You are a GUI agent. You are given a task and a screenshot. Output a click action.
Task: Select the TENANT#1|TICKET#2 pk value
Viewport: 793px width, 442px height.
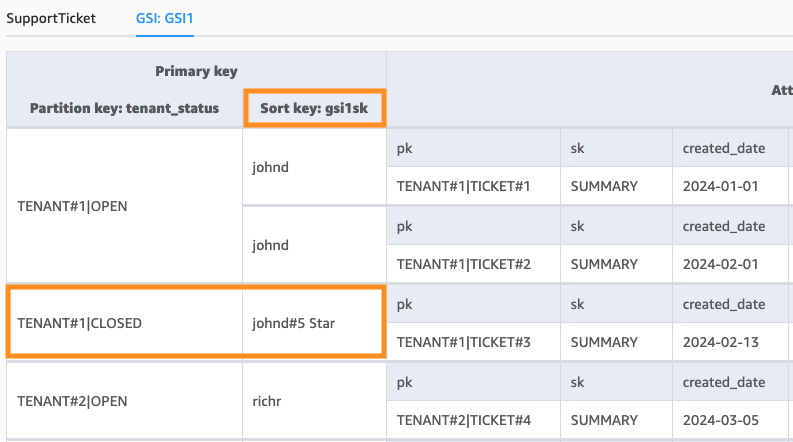tap(463, 264)
